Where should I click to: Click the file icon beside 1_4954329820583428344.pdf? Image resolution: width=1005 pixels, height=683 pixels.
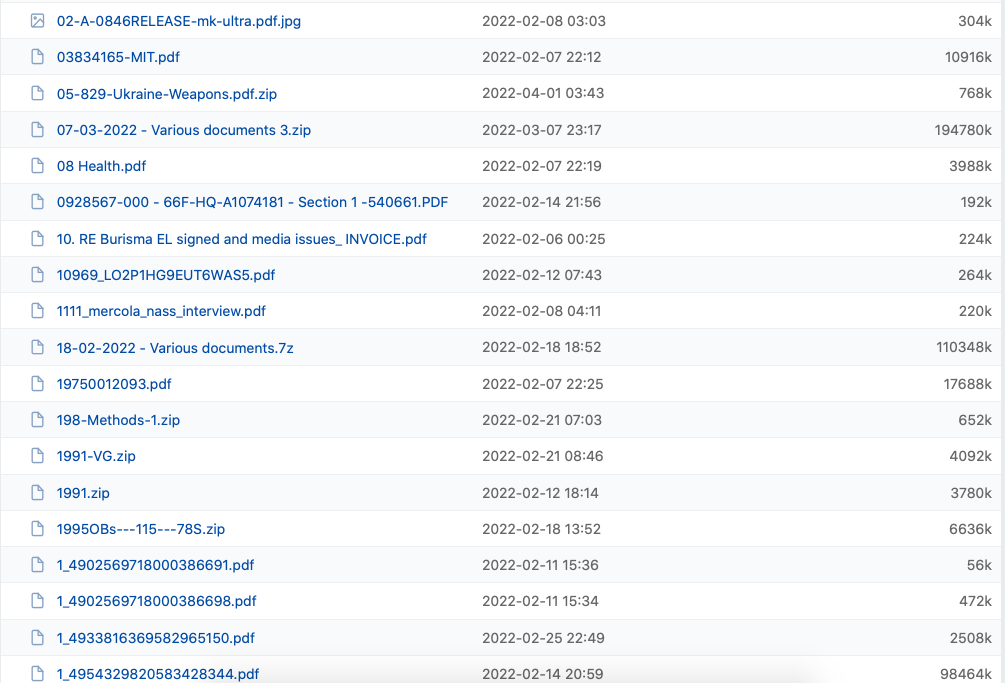(x=37, y=674)
